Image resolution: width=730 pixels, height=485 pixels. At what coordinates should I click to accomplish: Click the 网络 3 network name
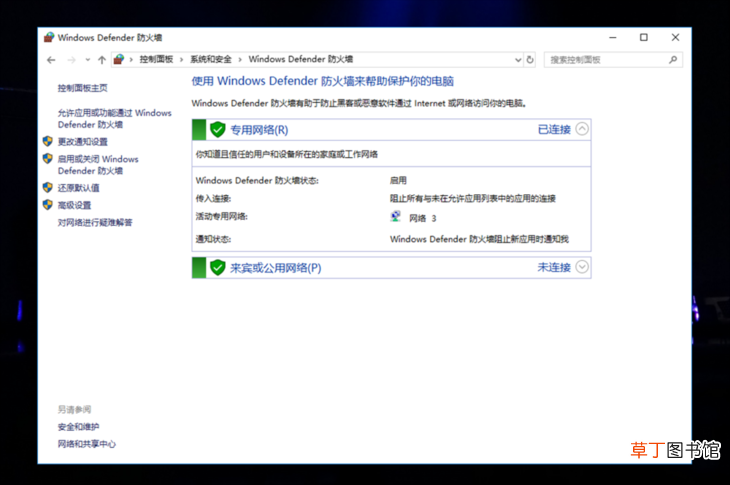423,218
